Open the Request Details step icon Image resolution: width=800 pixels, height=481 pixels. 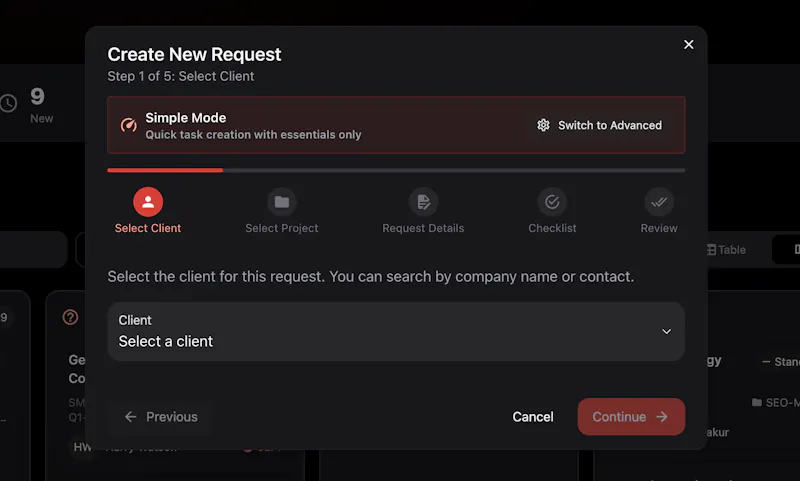click(x=423, y=202)
